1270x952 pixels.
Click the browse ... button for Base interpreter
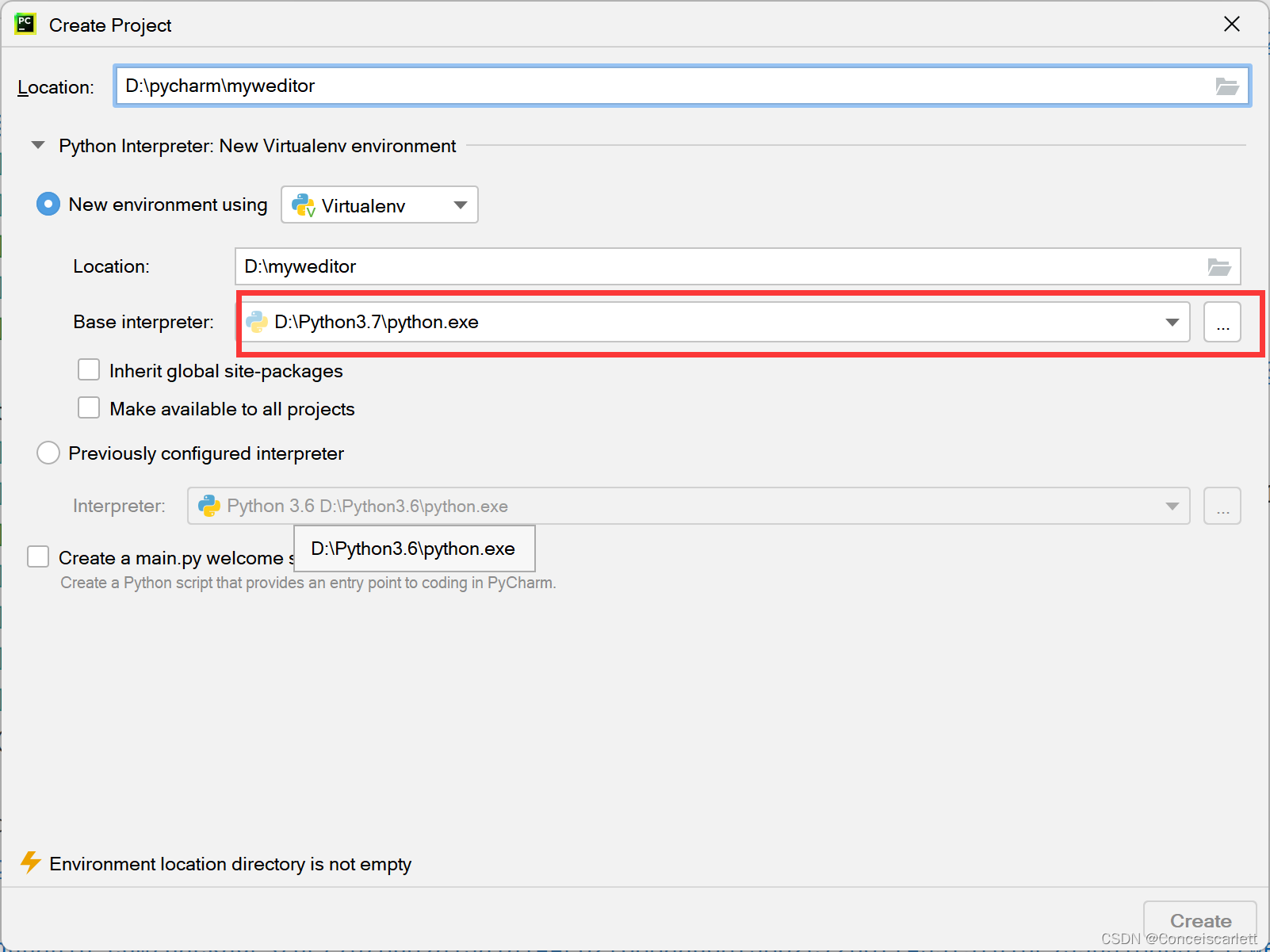(1222, 322)
